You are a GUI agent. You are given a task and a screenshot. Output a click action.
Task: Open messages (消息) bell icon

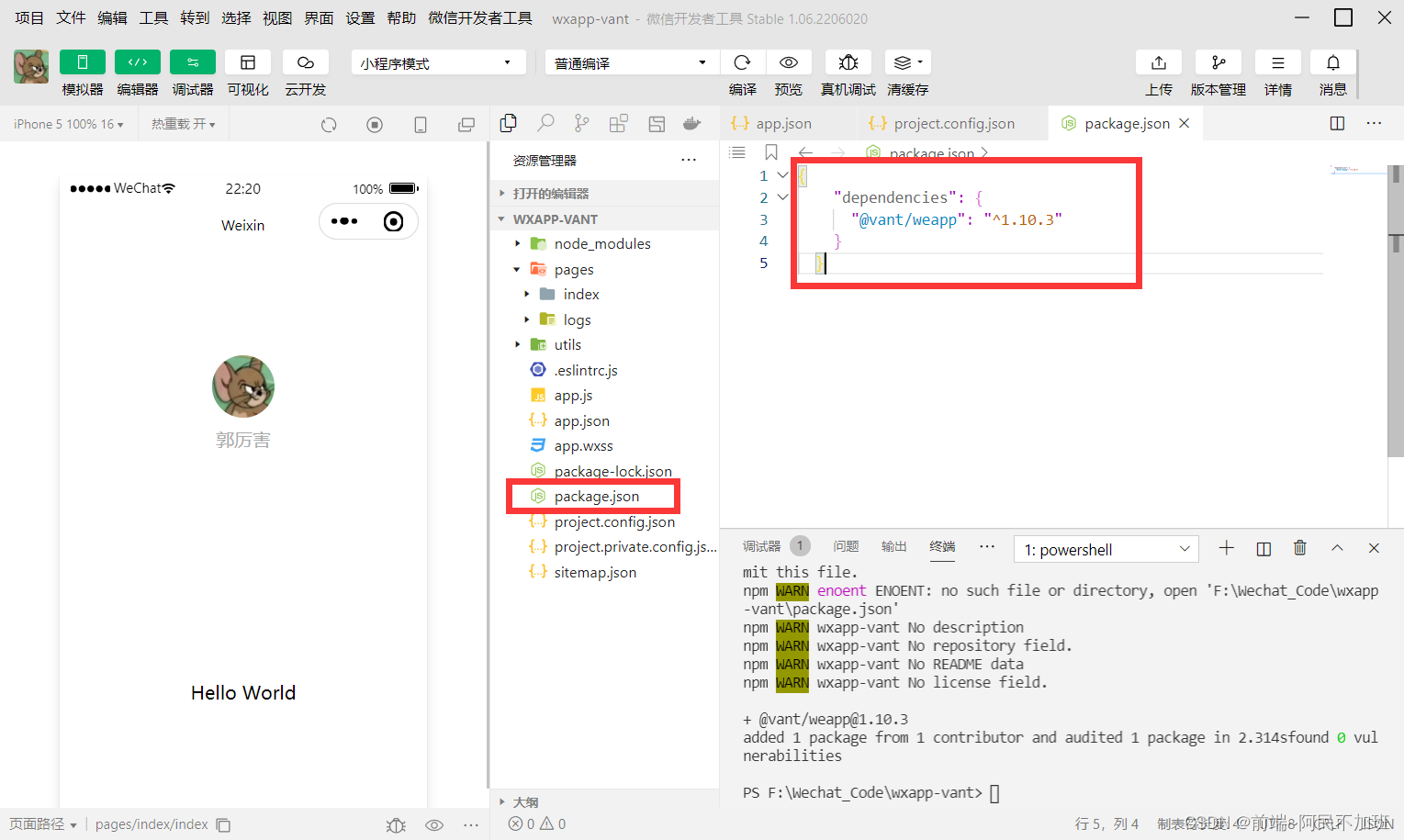(1333, 62)
